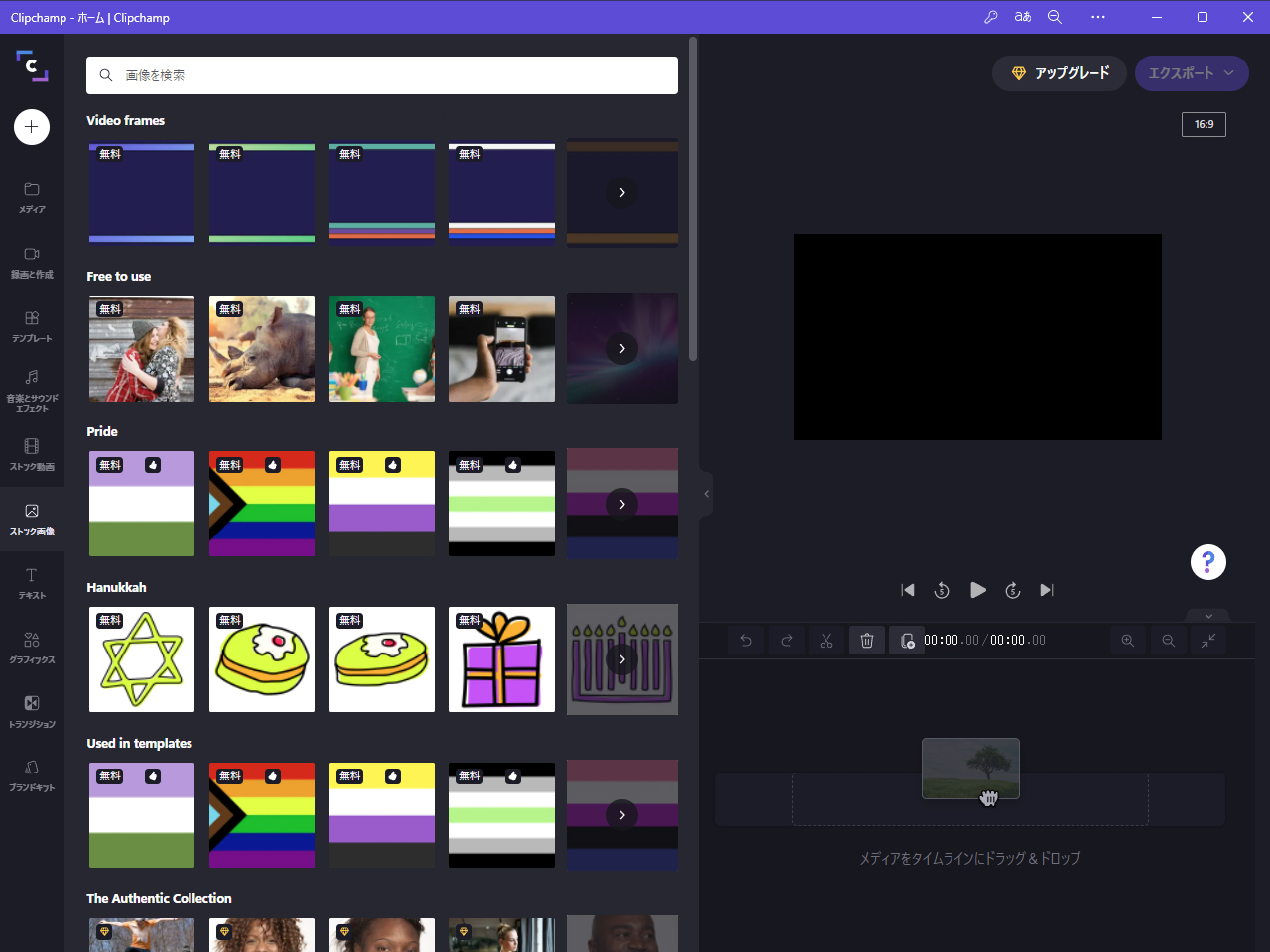
Task: Skip to the end of the video
Action: pyautogui.click(x=1047, y=590)
